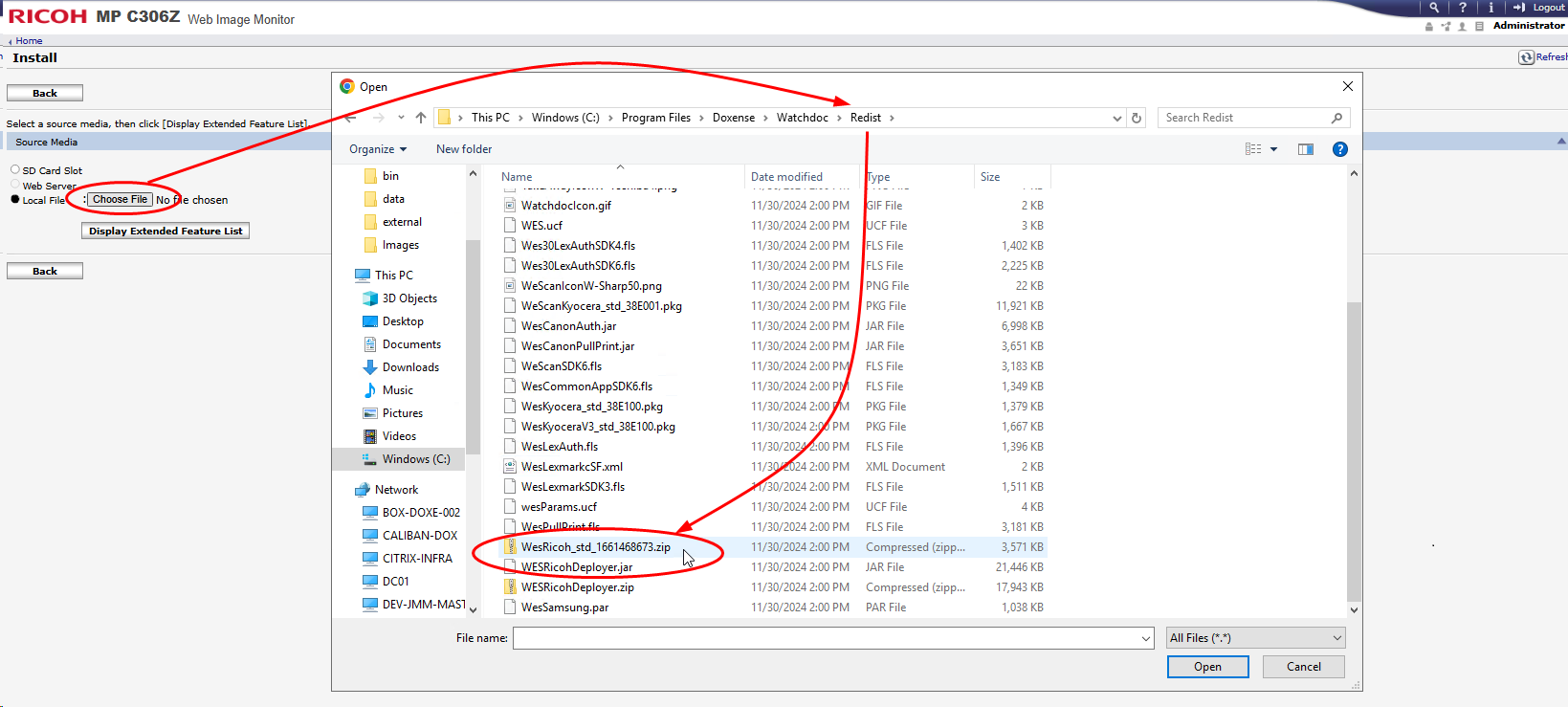This screenshot has width=1568, height=707.
Task: Cancel the file open dialog
Action: click(x=1303, y=667)
